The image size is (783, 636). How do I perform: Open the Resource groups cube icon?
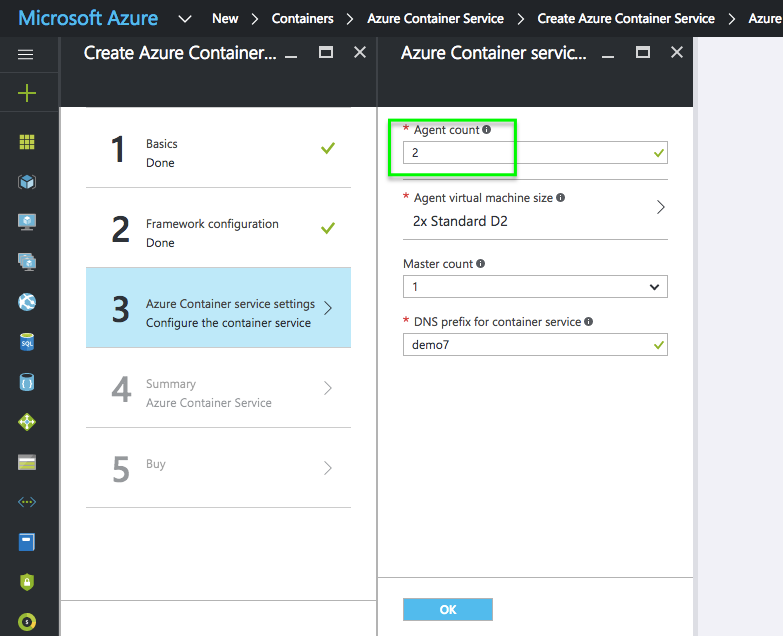27,182
